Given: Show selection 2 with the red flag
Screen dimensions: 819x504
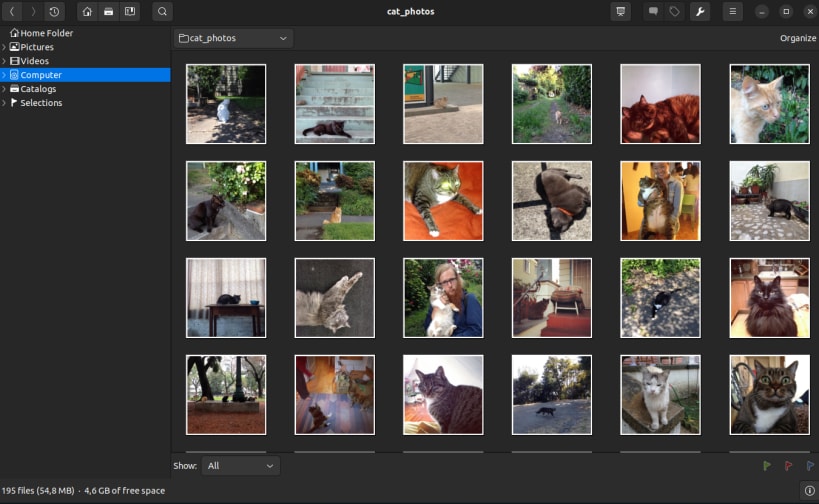Looking at the screenshot, I should coord(788,465).
